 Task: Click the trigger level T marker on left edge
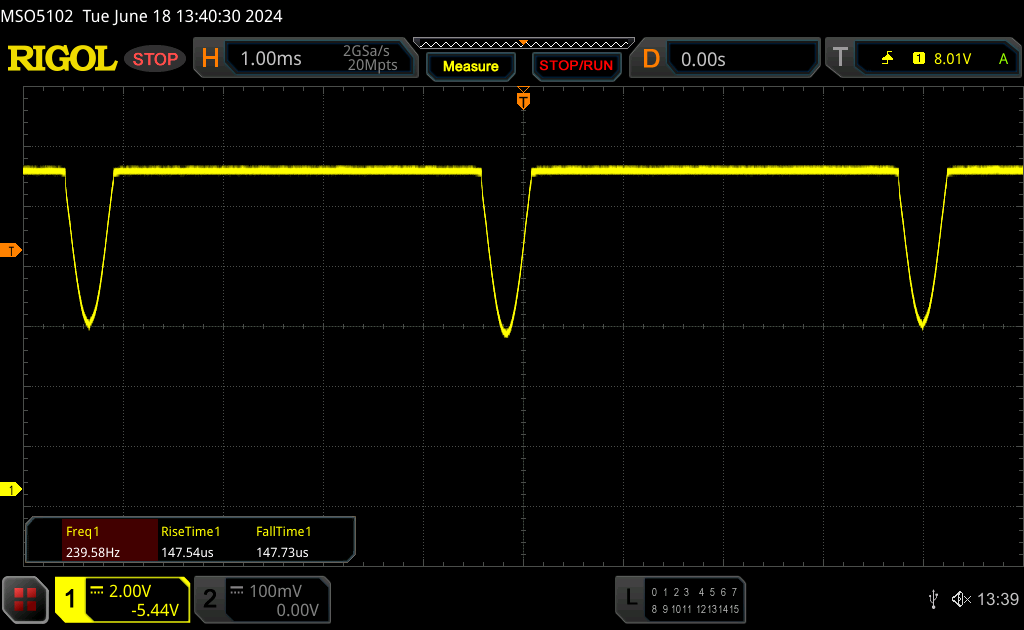click(x=10, y=251)
